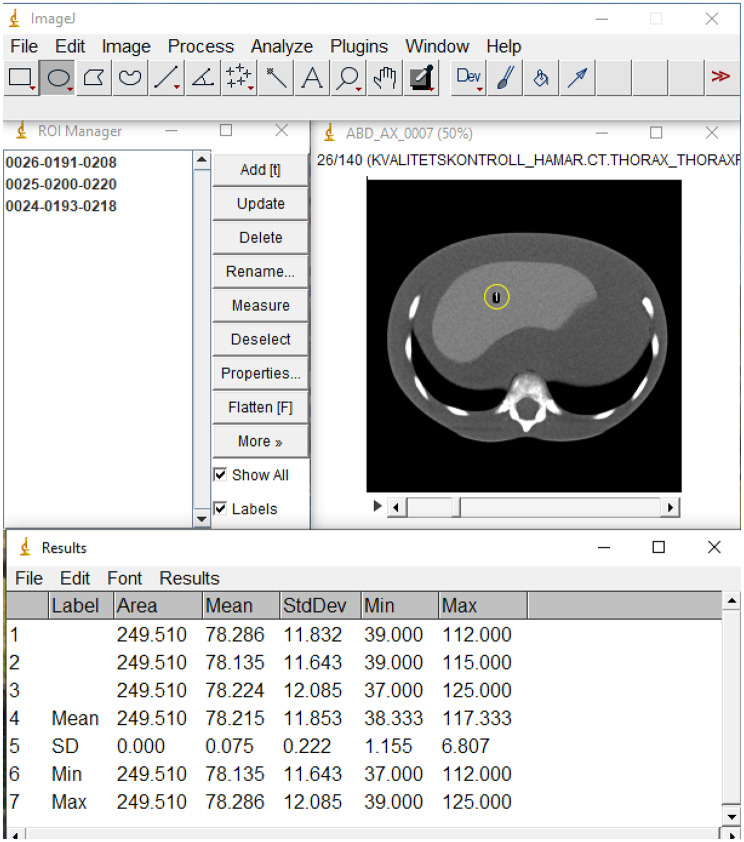
Task: Open the Process menu
Action: (x=201, y=46)
